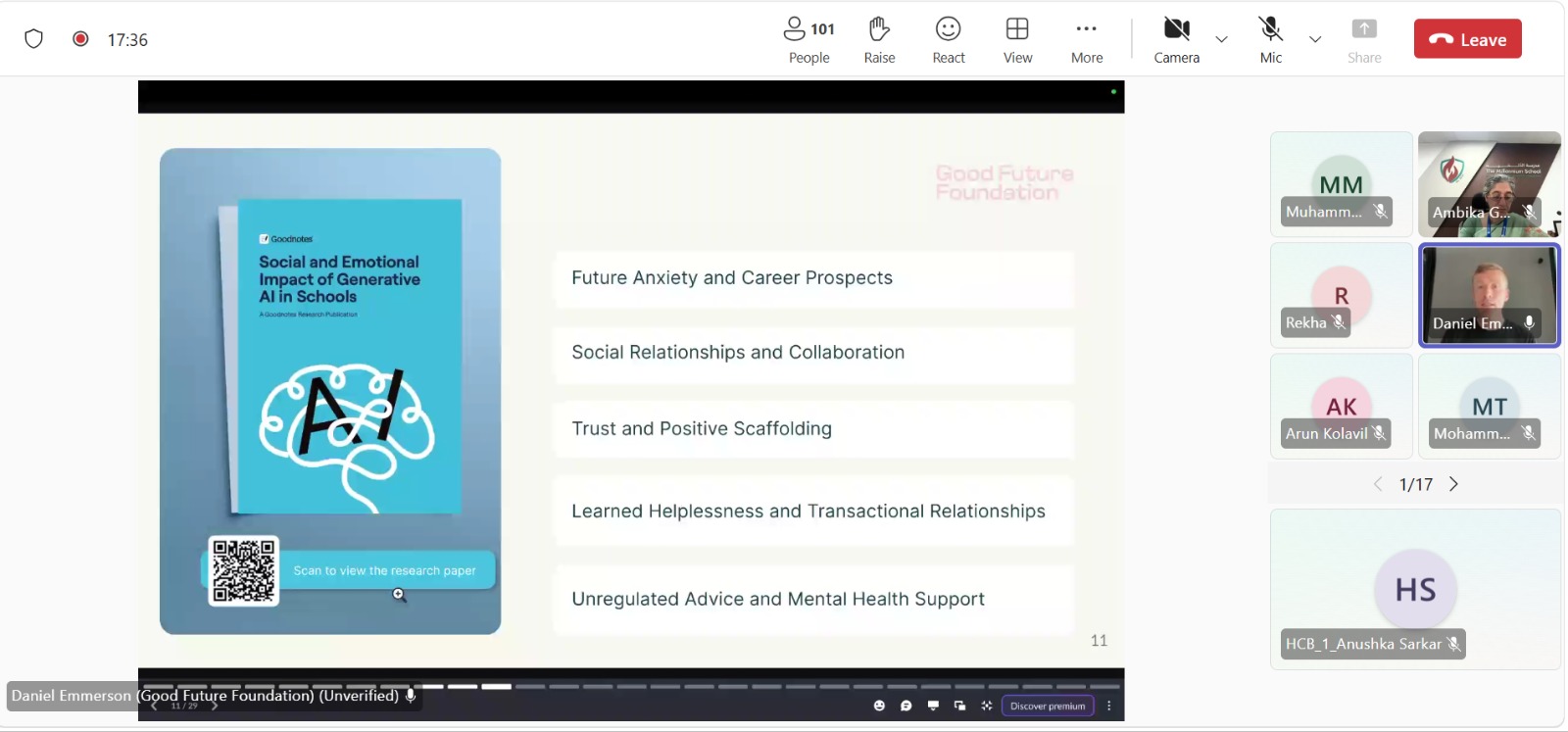Click the 17:36 meeting timer
1568x732 pixels.
(x=127, y=40)
